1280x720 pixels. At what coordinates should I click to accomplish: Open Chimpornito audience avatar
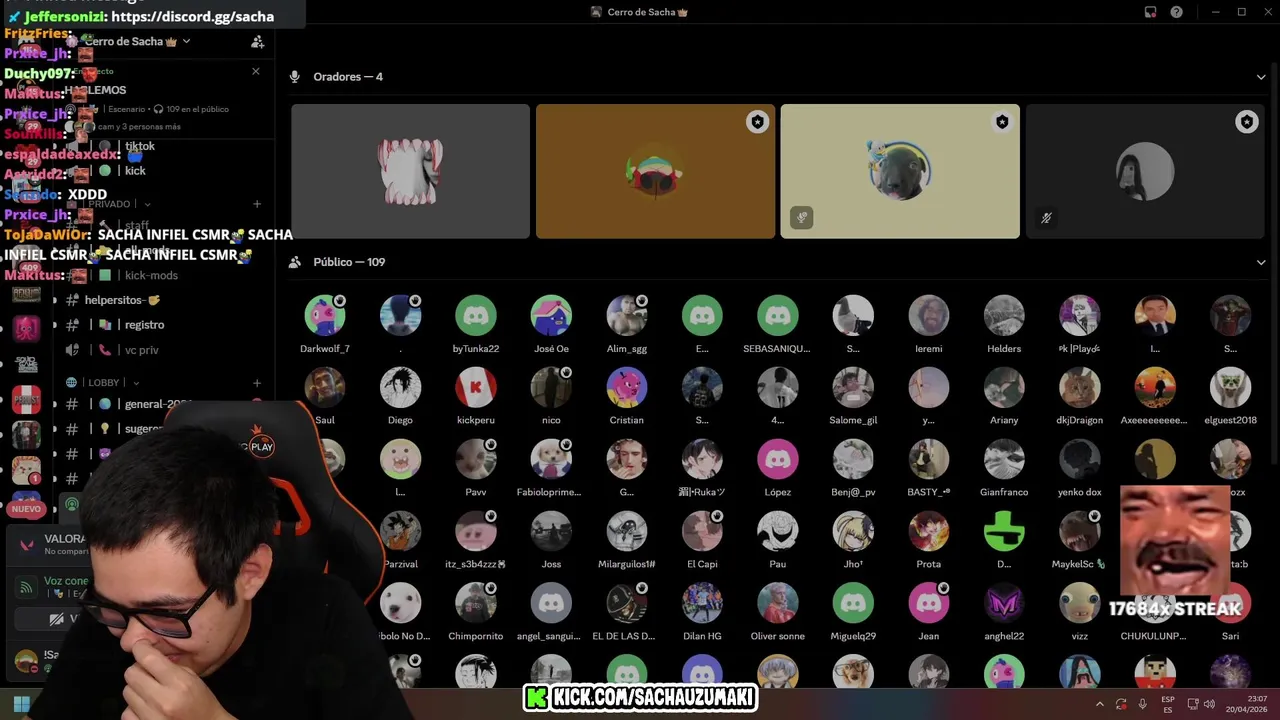click(x=476, y=603)
